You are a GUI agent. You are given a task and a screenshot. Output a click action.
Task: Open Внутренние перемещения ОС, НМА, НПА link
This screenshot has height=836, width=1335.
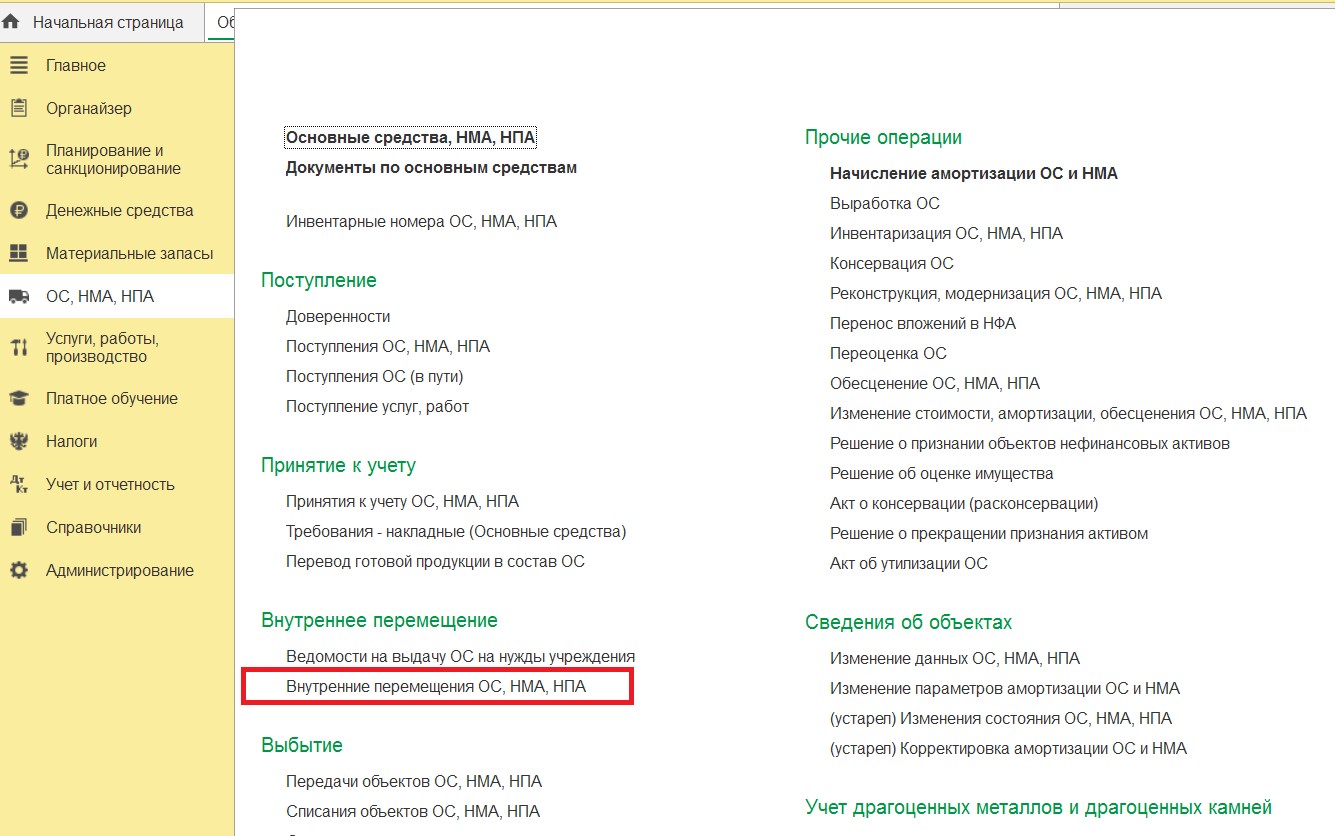[x=436, y=687]
